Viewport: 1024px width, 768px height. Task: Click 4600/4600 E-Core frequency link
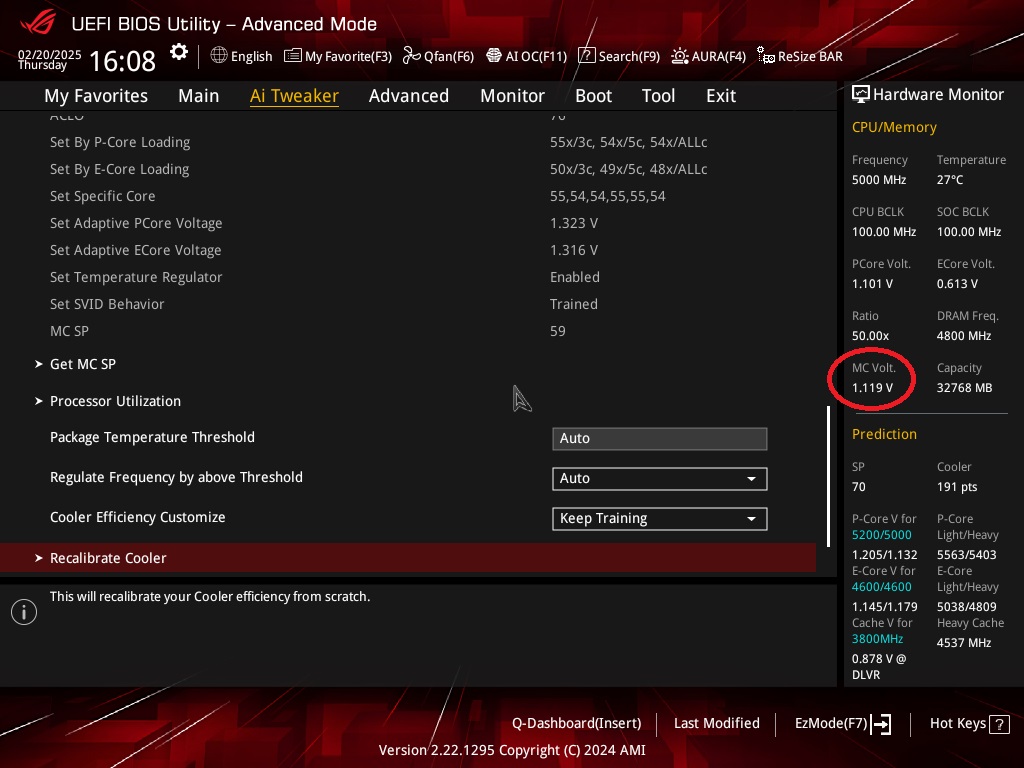coord(882,587)
